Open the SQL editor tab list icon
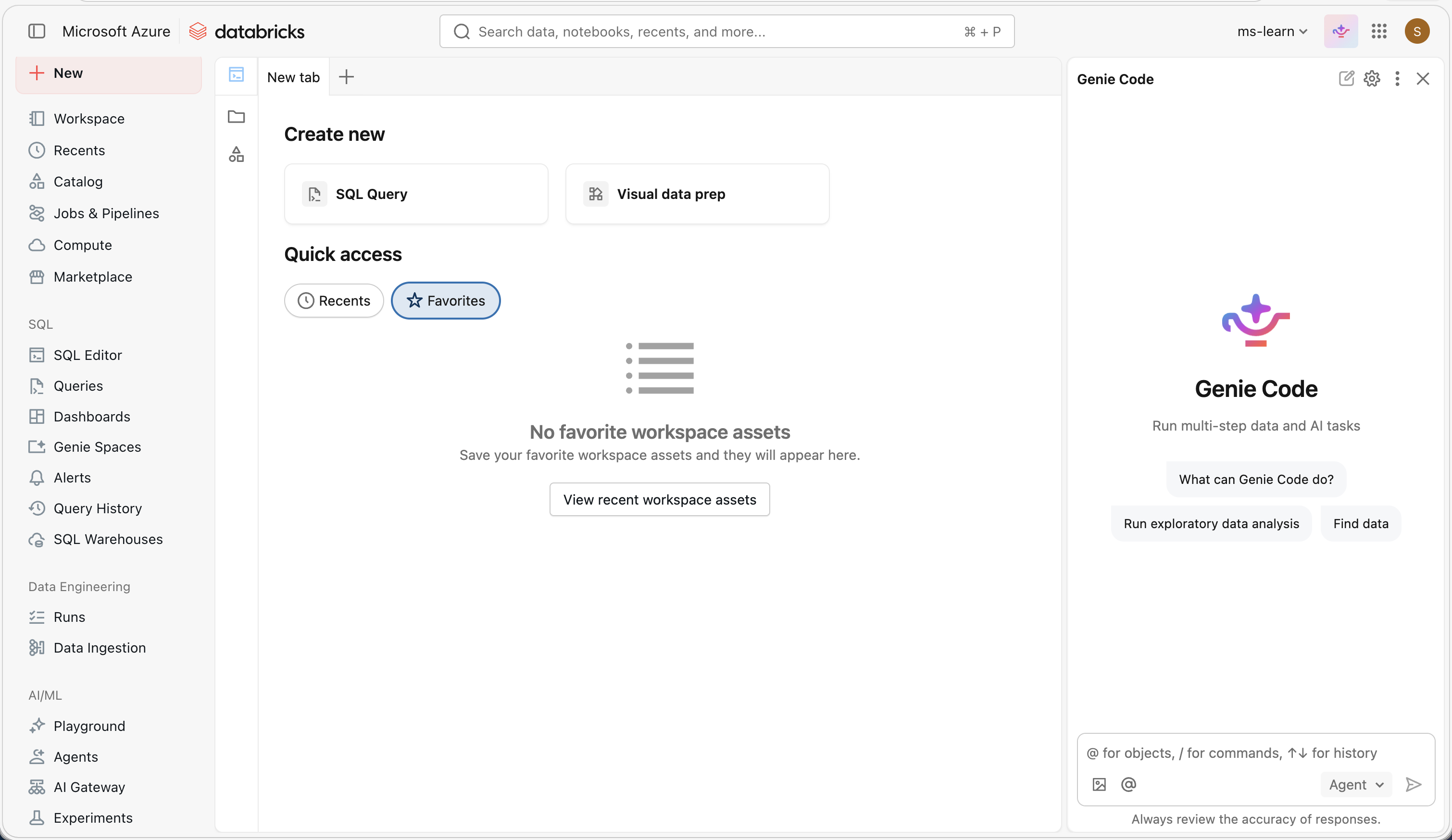1452x840 pixels. click(x=236, y=74)
